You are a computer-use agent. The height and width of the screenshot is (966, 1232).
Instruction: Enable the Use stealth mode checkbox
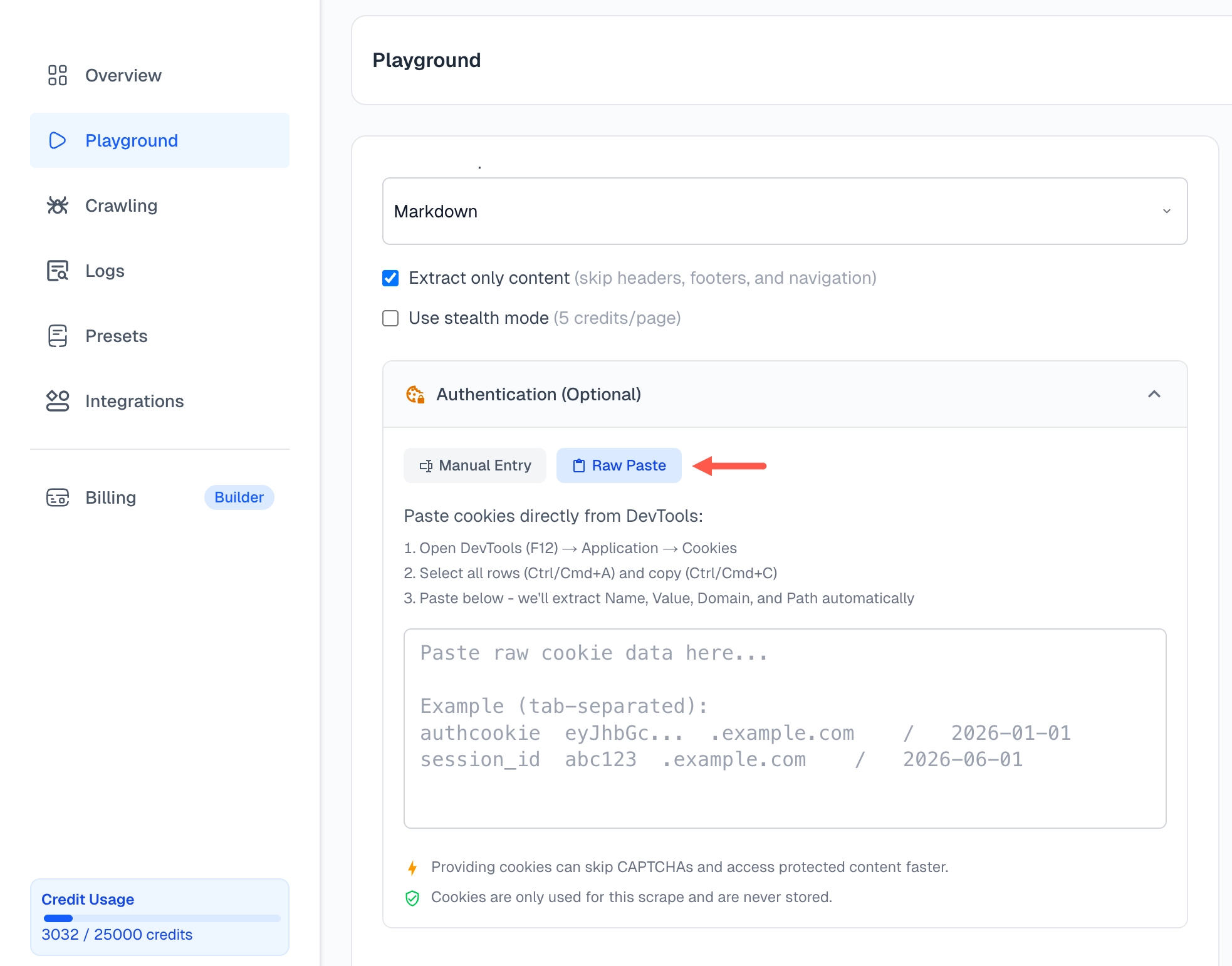pos(390,318)
